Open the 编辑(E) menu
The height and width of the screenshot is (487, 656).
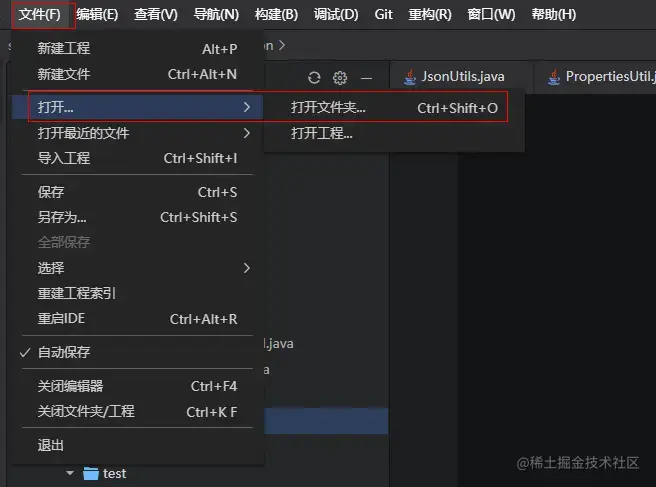click(97, 14)
